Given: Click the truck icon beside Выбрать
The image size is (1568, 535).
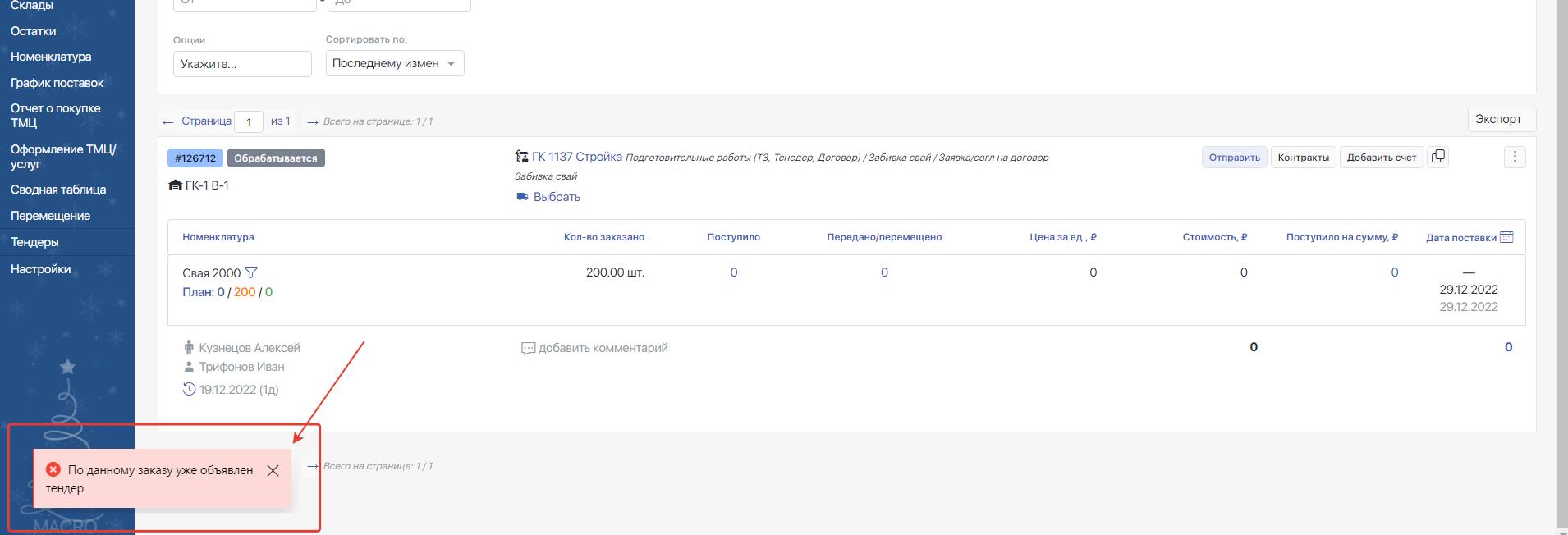Looking at the screenshot, I should 522,197.
